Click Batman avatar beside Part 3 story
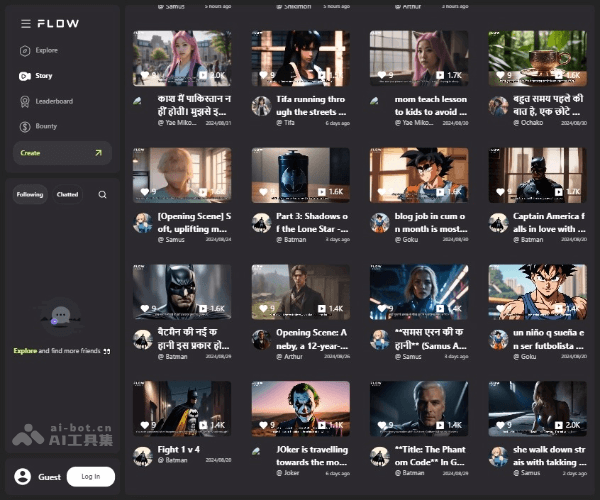Image resolution: width=600 pixels, height=500 pixels. coord(261,222)
